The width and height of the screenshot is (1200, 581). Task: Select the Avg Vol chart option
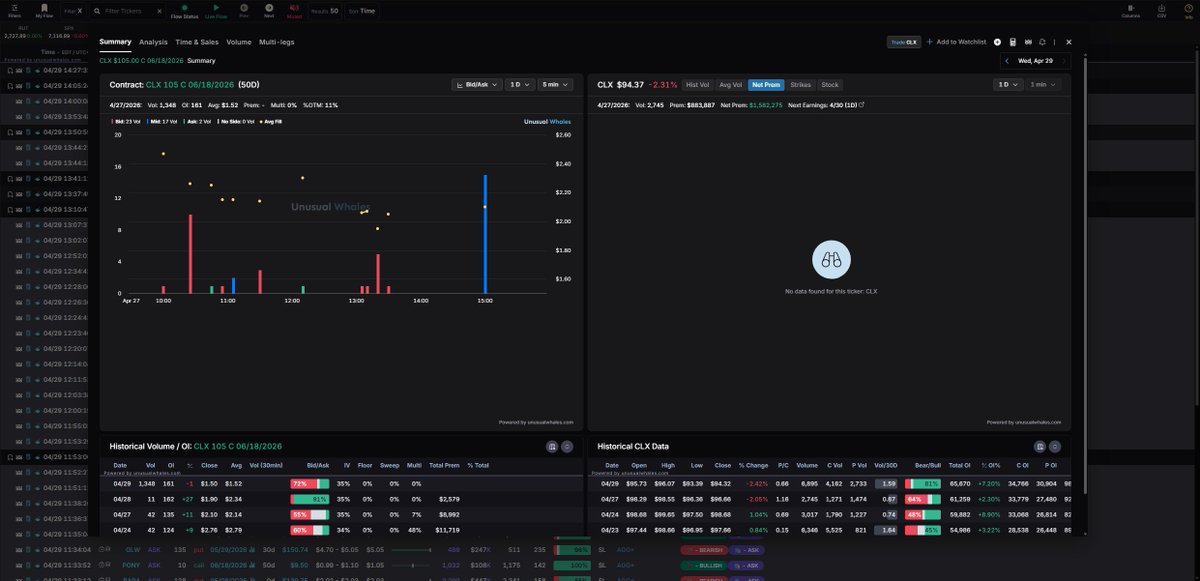point(730,85)
